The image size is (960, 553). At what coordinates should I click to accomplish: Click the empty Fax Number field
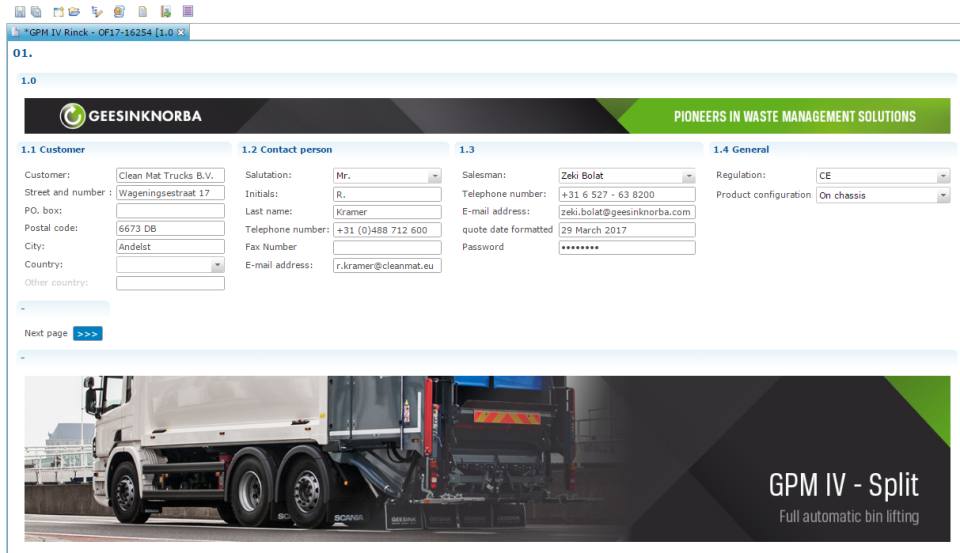(x=387, y=247)
